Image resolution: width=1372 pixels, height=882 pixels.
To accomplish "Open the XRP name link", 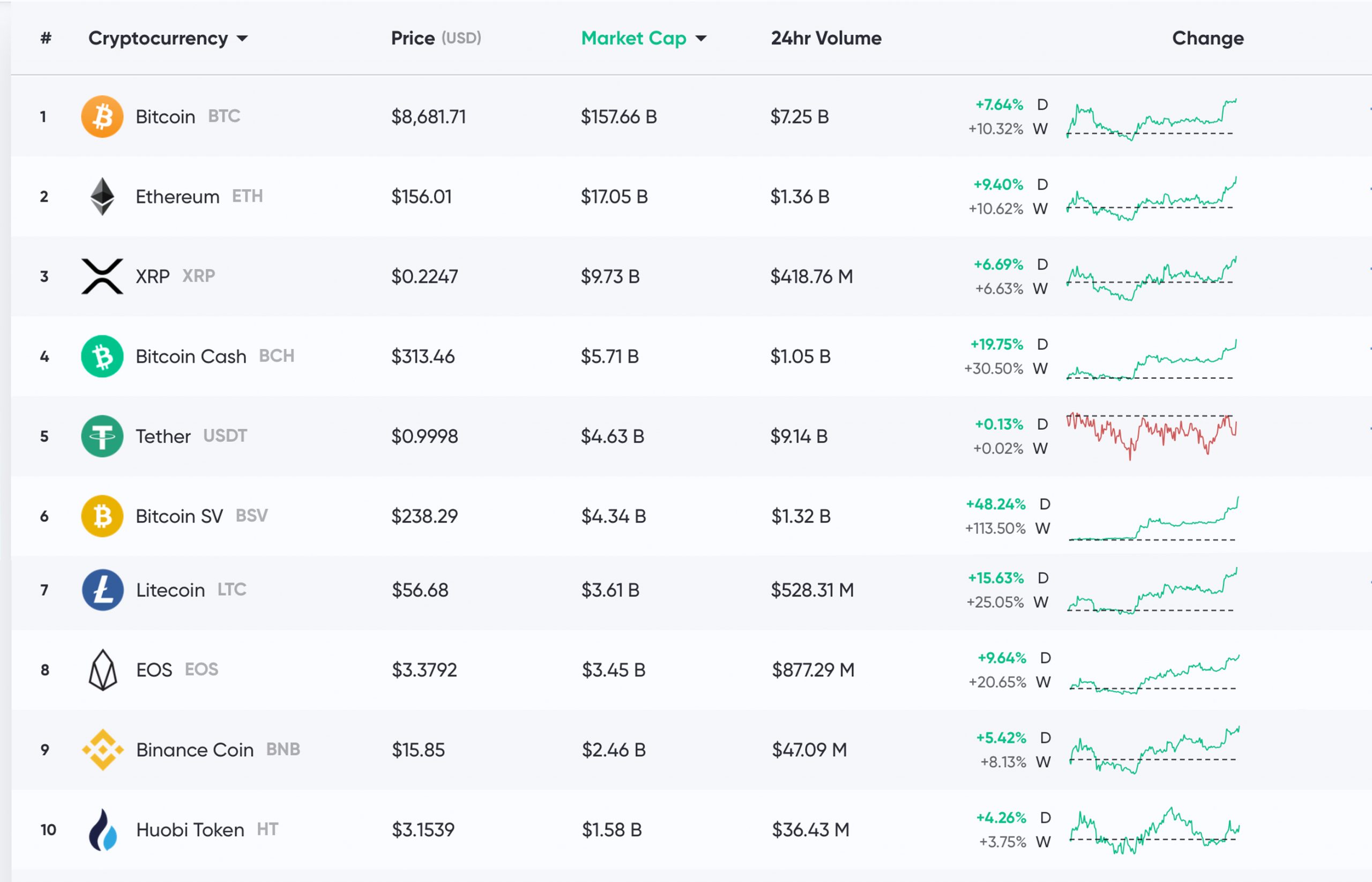I will pyautogui.click(x=152, y=276).
